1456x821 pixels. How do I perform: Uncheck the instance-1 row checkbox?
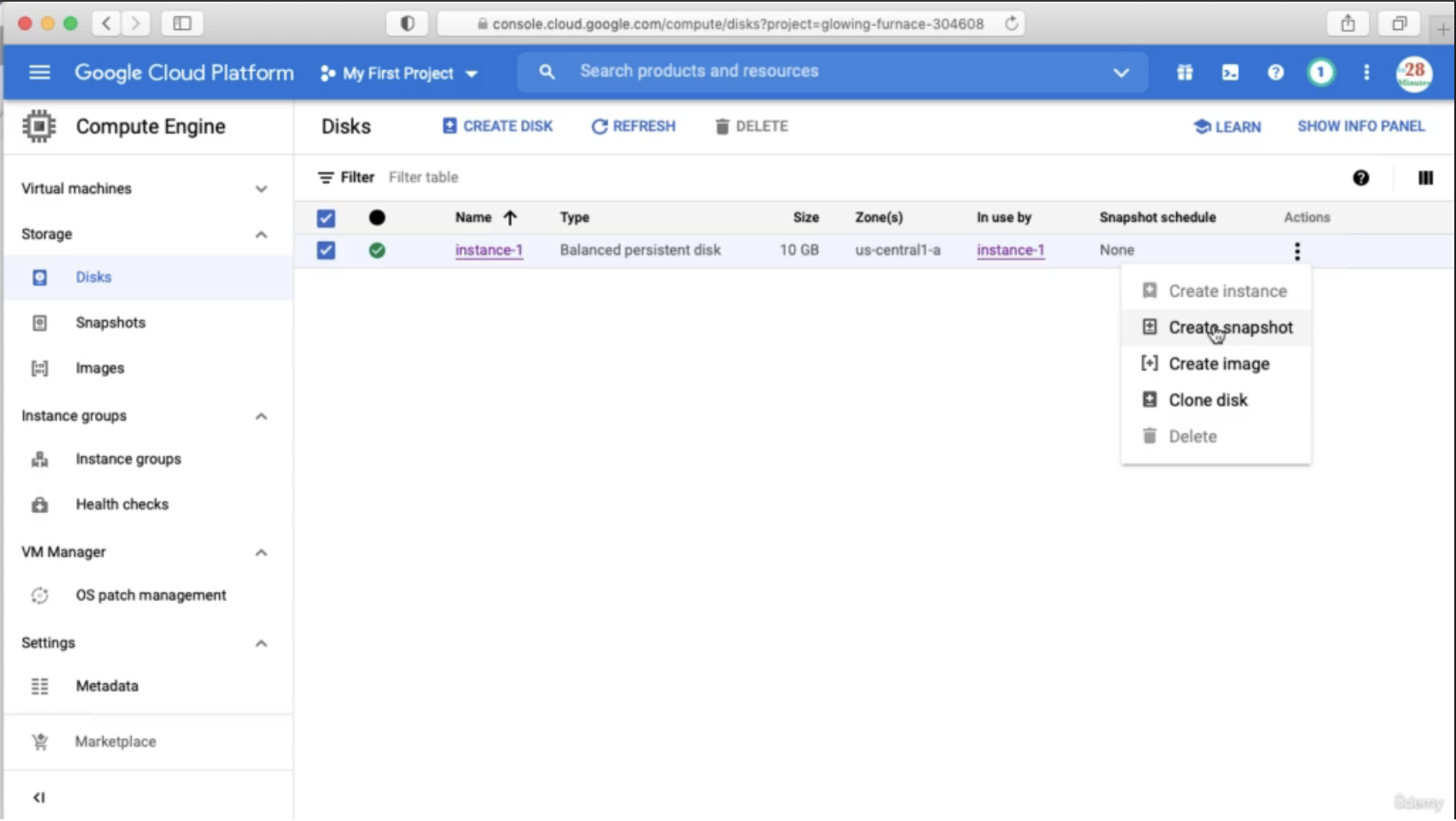click(x=326, y=251)
